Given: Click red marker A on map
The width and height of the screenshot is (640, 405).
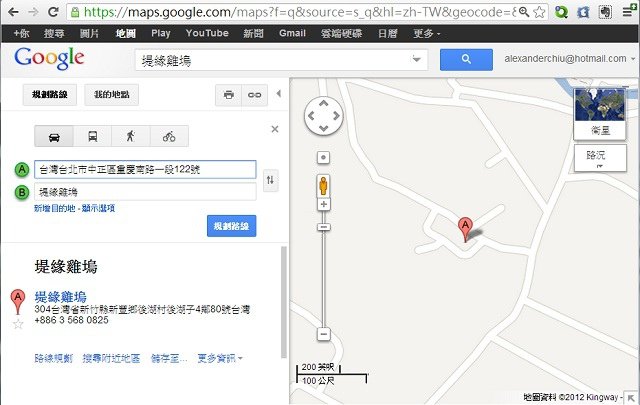Looking at the screenshot, I should (x=465, y=230).
